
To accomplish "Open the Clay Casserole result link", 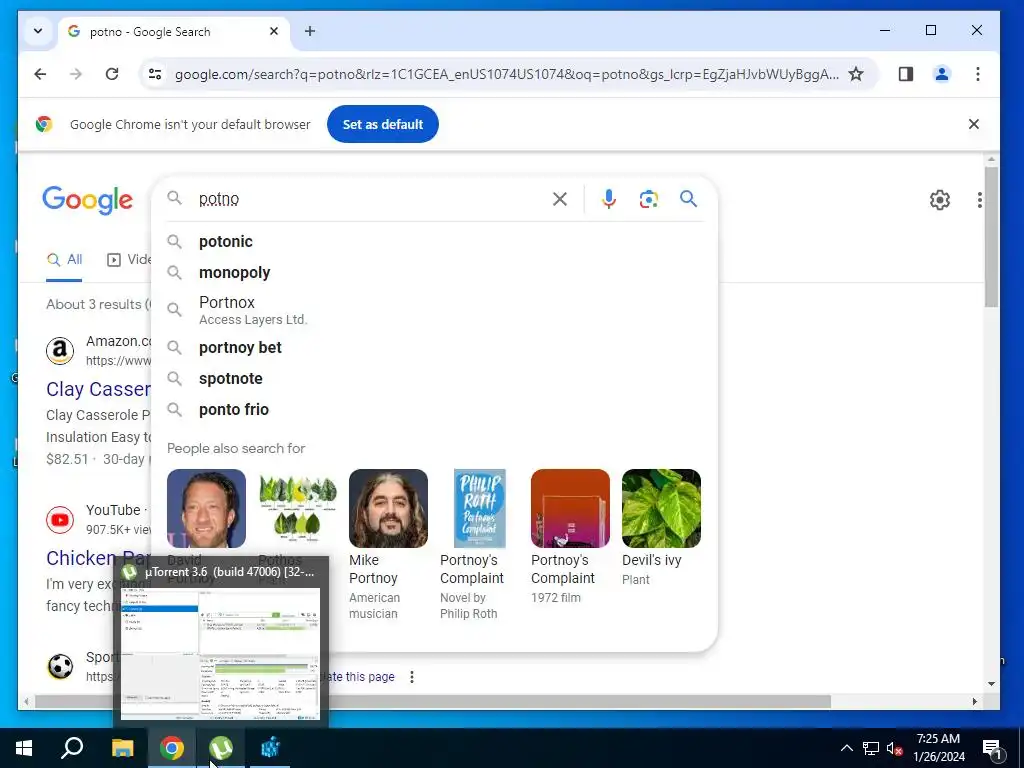I will [99, 389].
